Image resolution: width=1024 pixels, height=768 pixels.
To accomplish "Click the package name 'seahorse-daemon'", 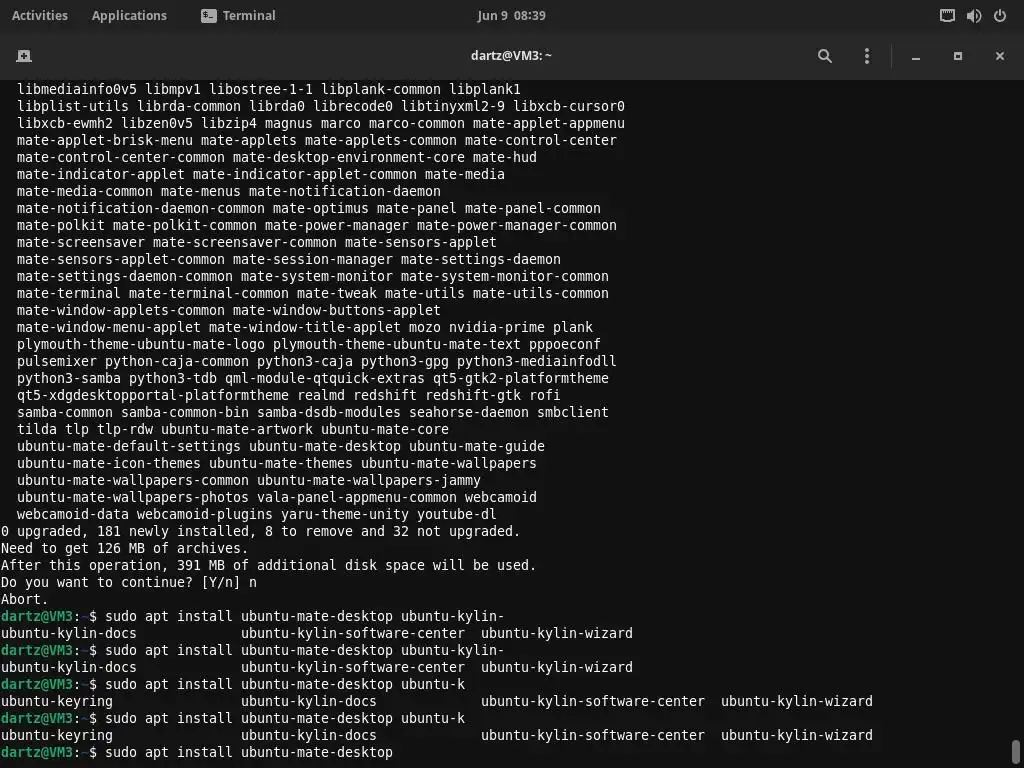I will point(469,413).
